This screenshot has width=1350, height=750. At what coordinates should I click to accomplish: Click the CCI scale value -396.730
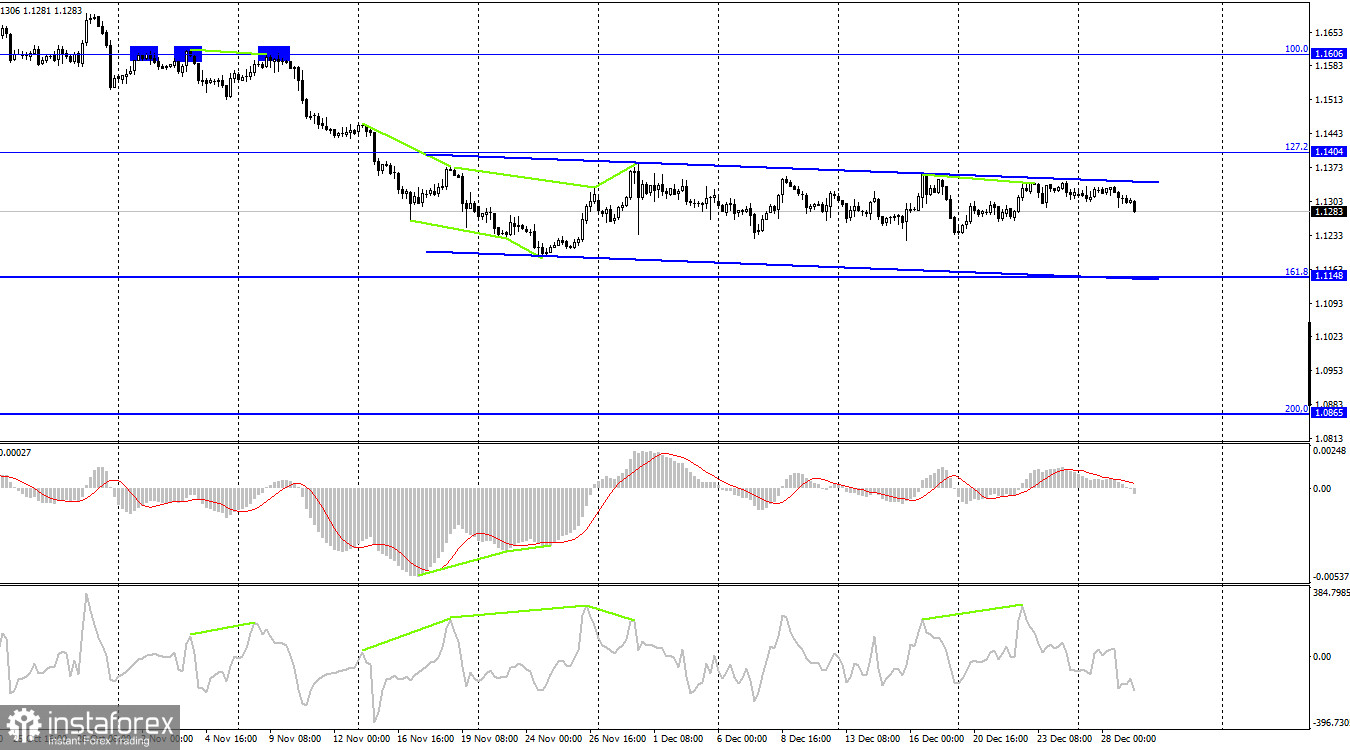(x=1329, y=722)
